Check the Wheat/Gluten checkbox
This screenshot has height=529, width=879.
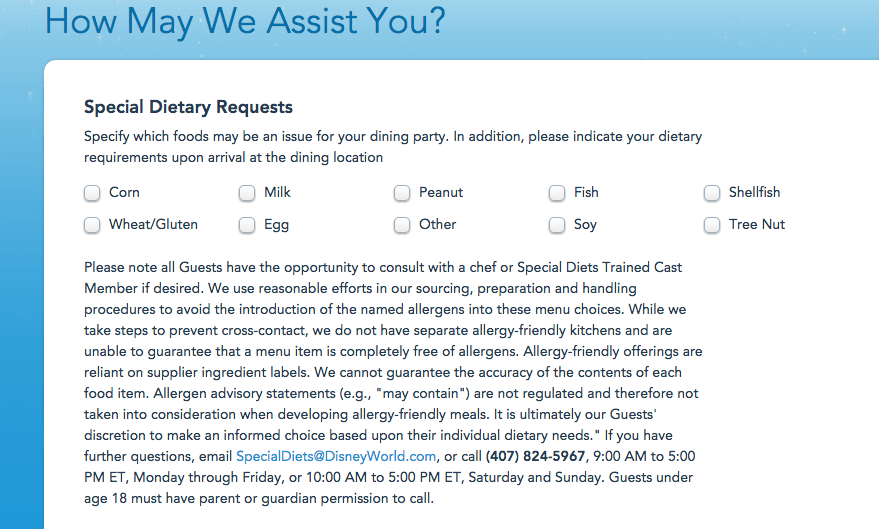coord(92,225)
